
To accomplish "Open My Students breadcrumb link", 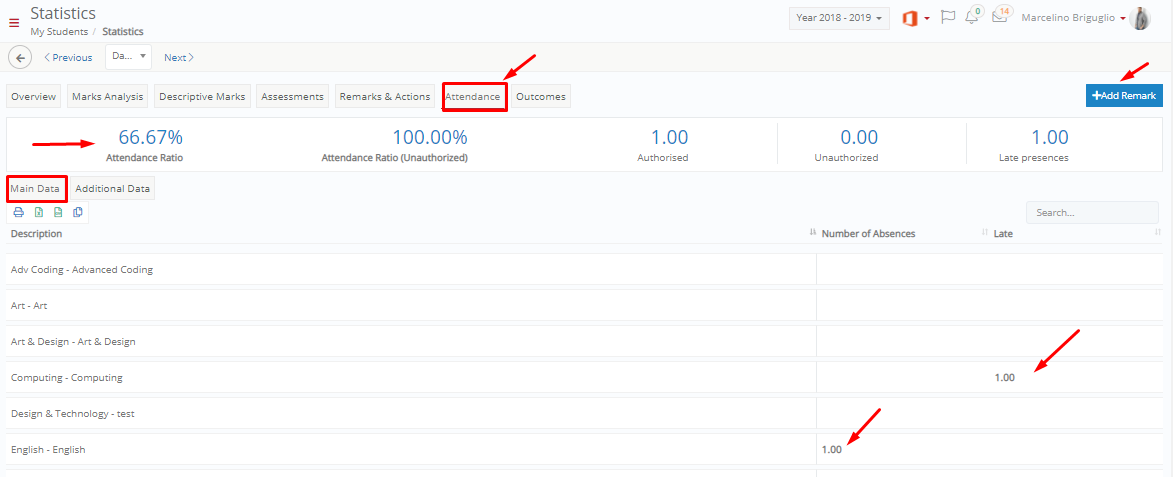I will 59,31.
